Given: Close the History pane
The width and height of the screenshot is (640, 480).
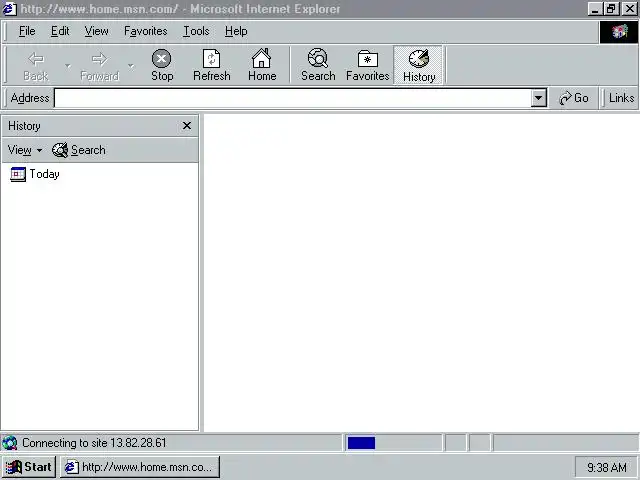Looking at the screenshot, I should [x=187, y=126].
